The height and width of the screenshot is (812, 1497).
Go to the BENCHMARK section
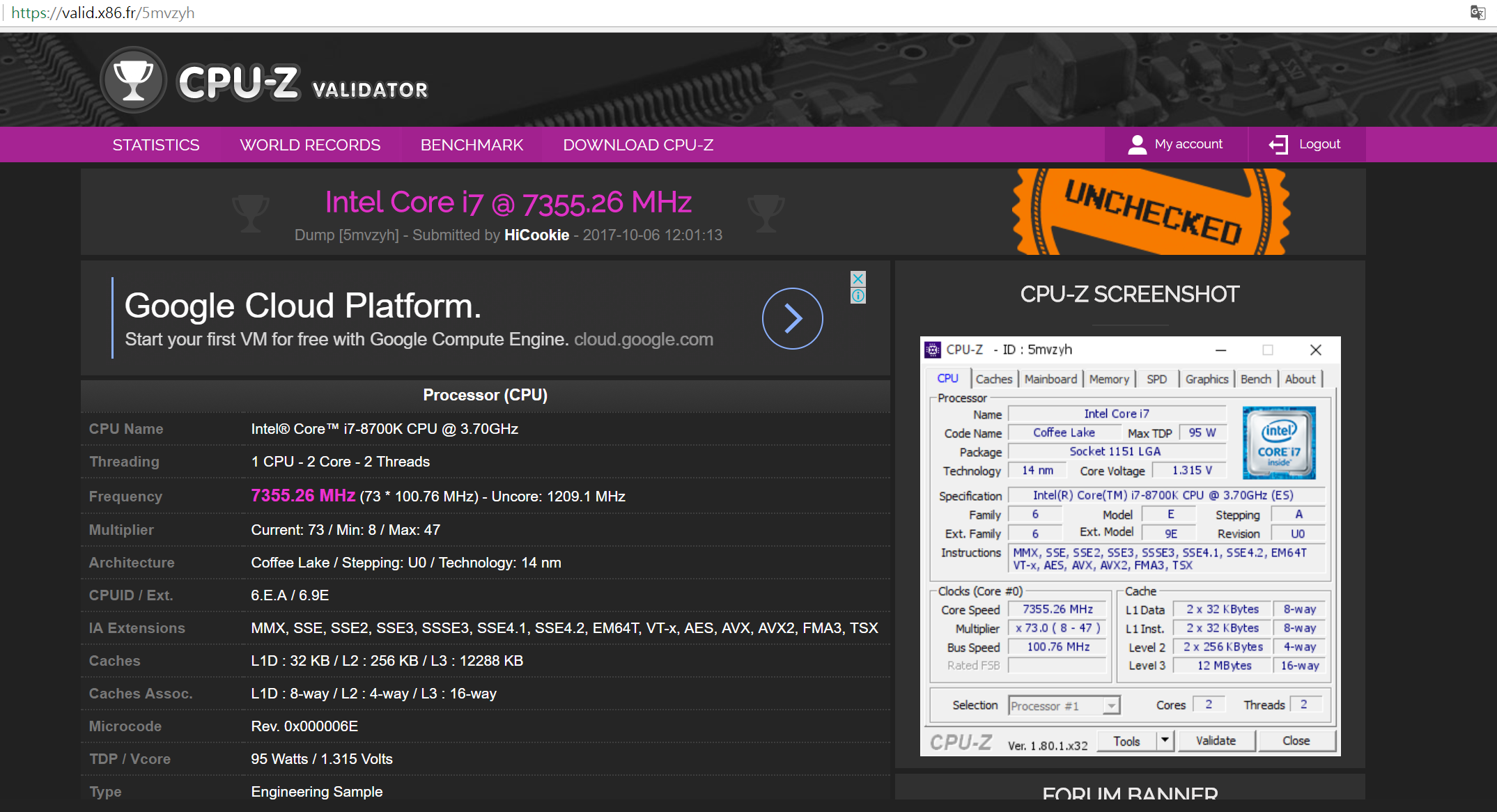pyautogui.click(x=472, y=145)
